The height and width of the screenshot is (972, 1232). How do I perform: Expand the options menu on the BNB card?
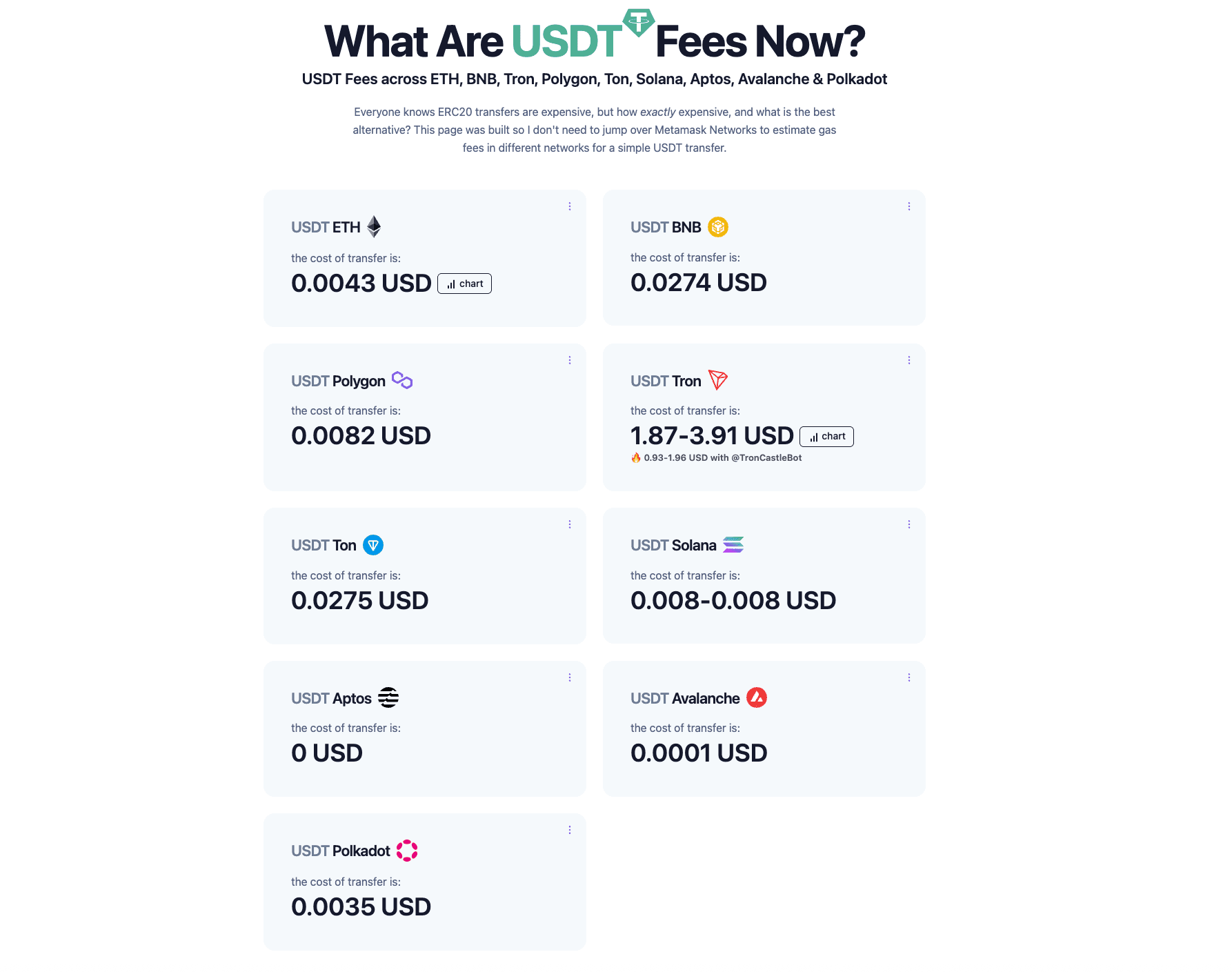[x=909, y=206]
